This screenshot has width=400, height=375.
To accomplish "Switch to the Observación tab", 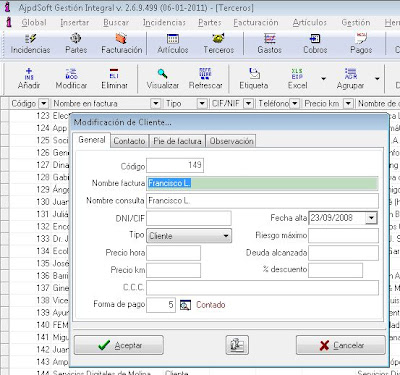I will point(231,141).
